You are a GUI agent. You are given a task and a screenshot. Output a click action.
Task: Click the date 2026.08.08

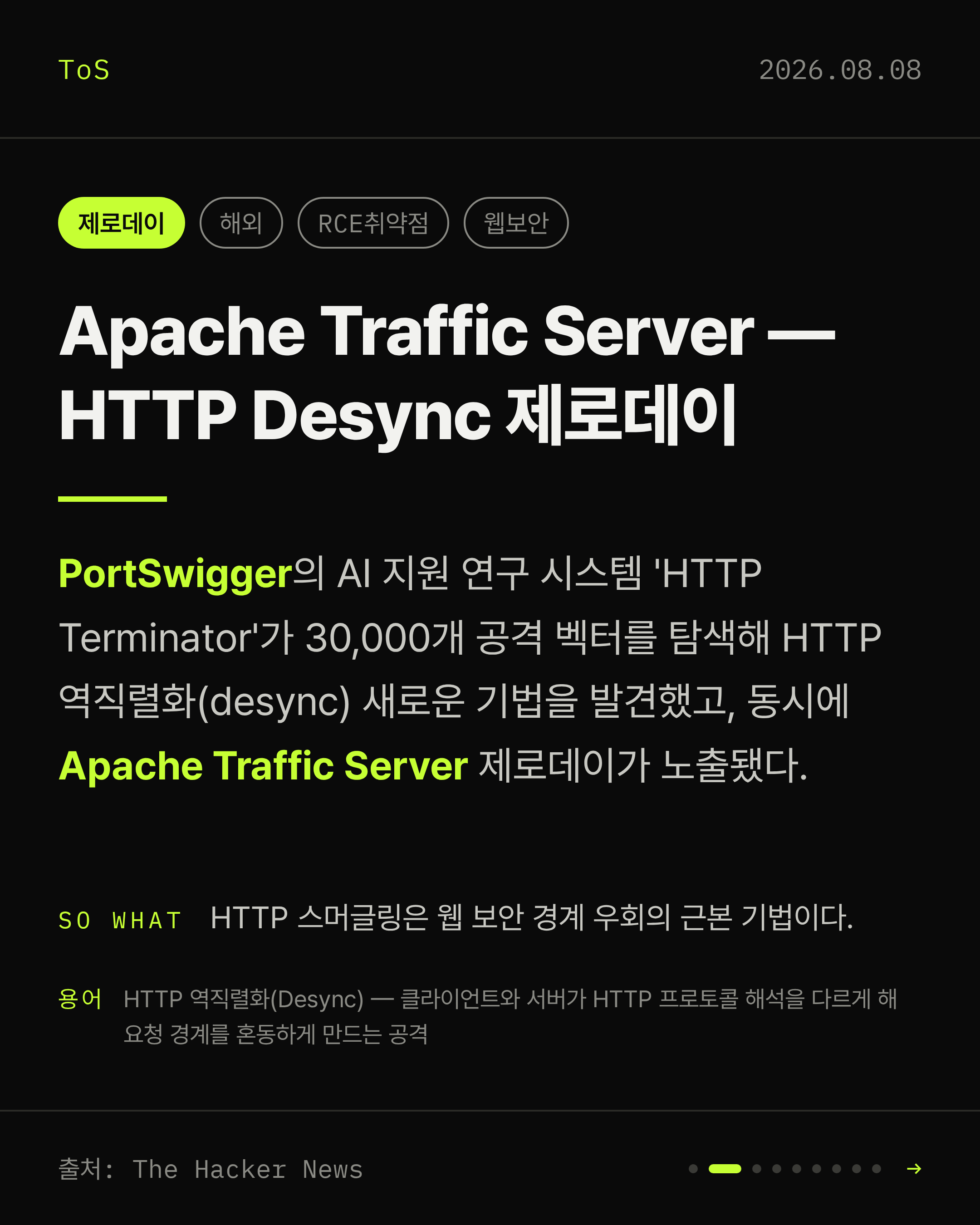pyautogui.click(x=840, y=70)
